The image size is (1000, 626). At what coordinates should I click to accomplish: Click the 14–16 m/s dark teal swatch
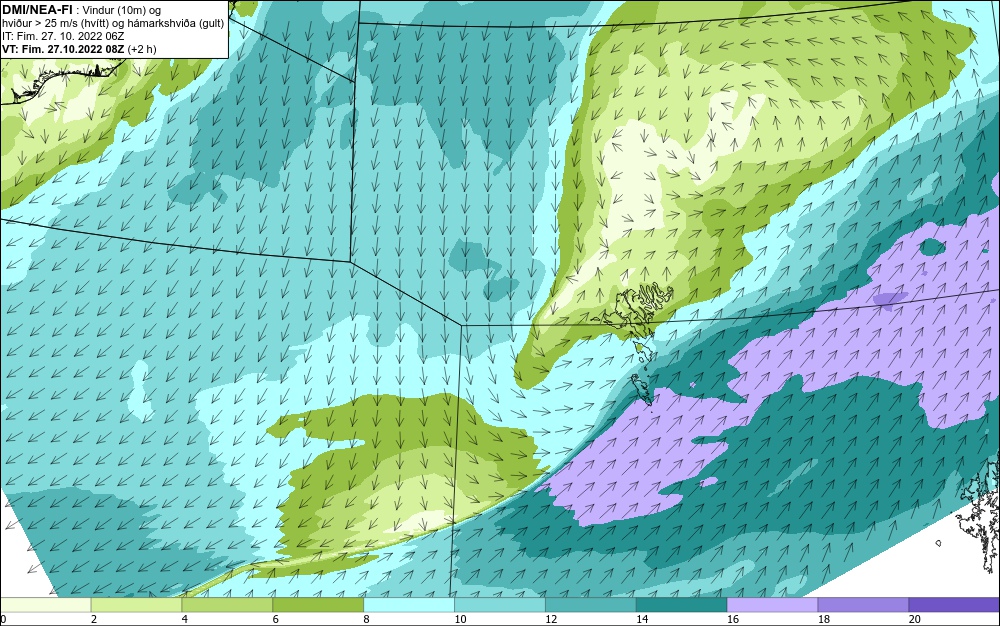[x=681, y=604]
